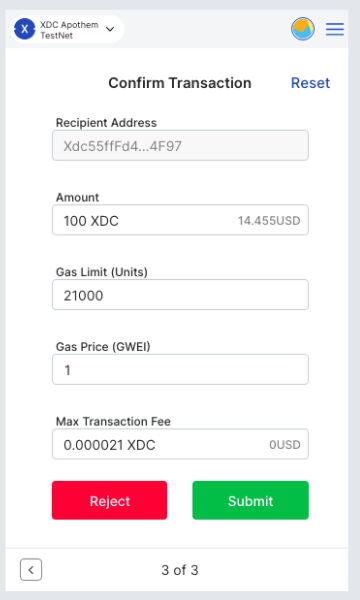
Task: Open the account avatar icon
Action: (303, 29)
